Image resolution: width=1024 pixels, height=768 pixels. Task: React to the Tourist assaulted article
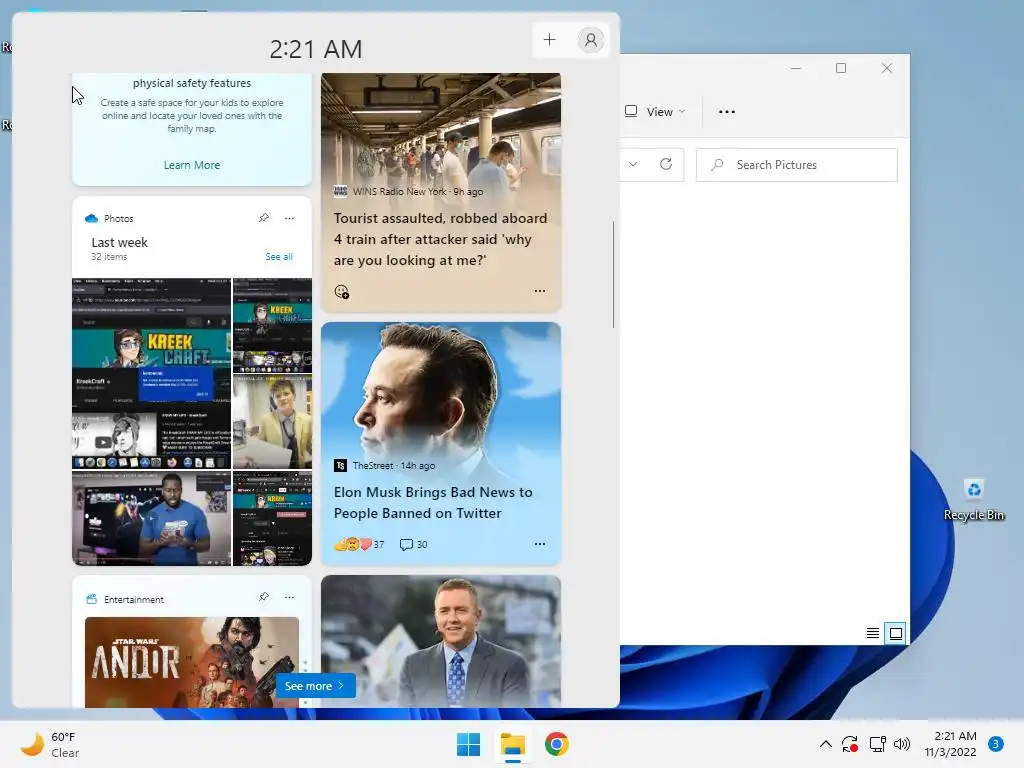pos(342,291)
